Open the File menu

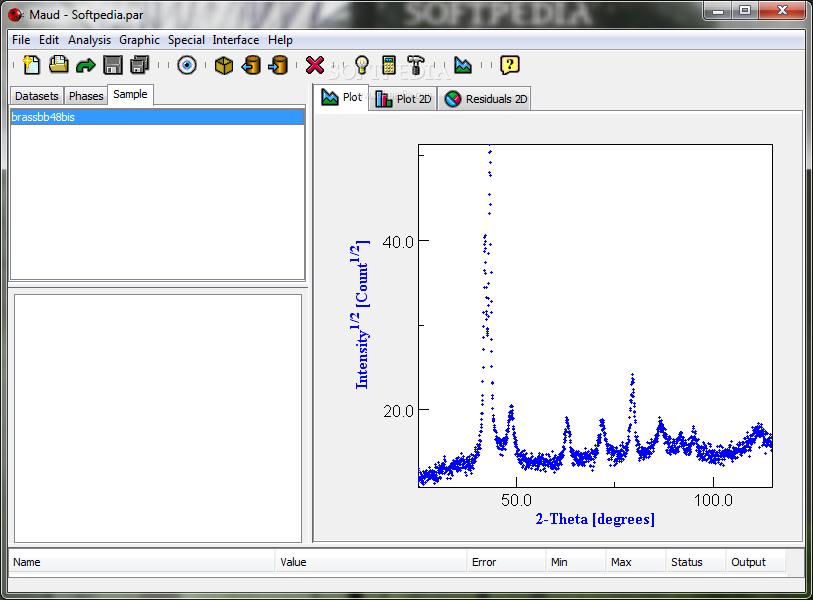pyautogui.click(x=21, y=40)
